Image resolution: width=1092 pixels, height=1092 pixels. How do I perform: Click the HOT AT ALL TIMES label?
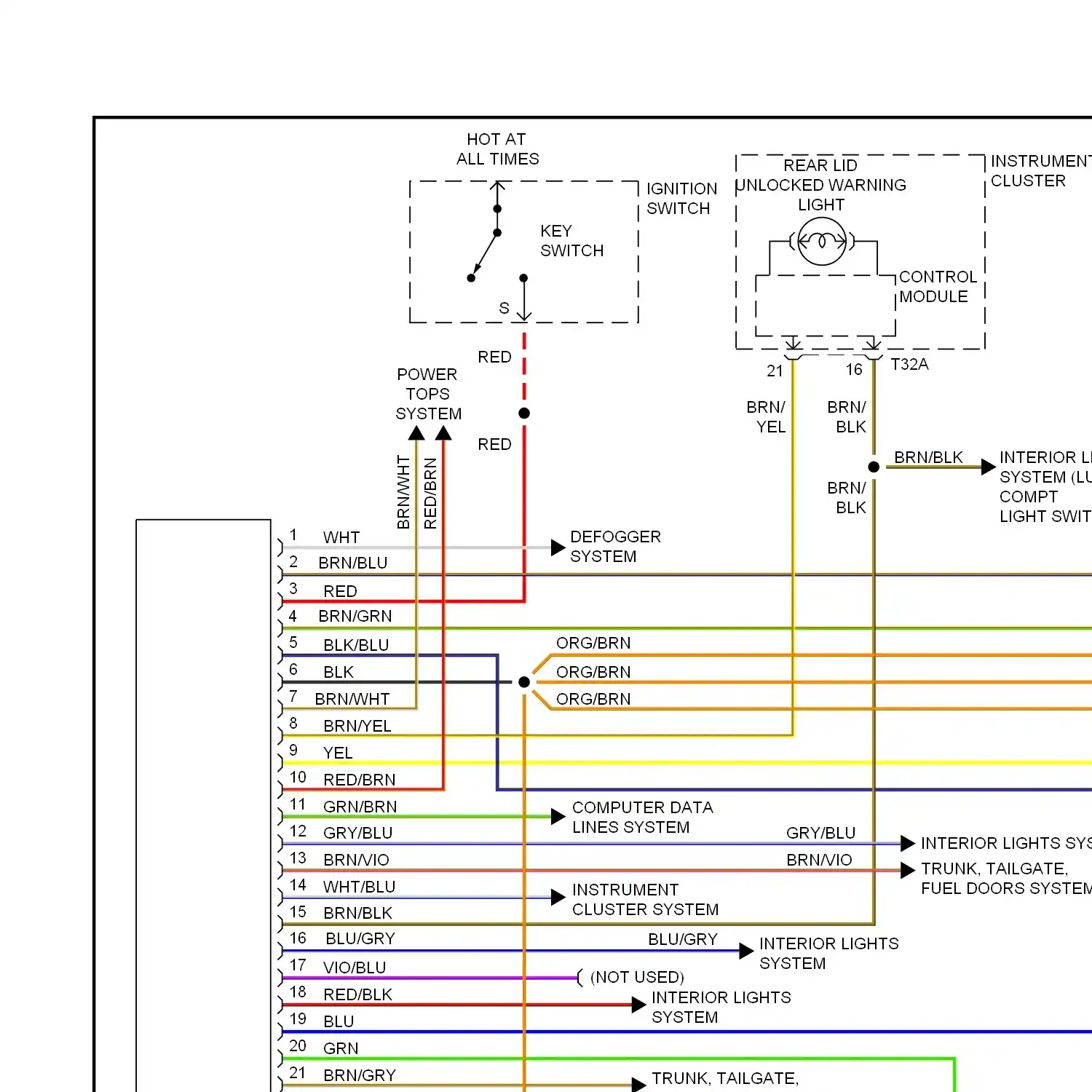pyautogui.click(x=498, y=149)
